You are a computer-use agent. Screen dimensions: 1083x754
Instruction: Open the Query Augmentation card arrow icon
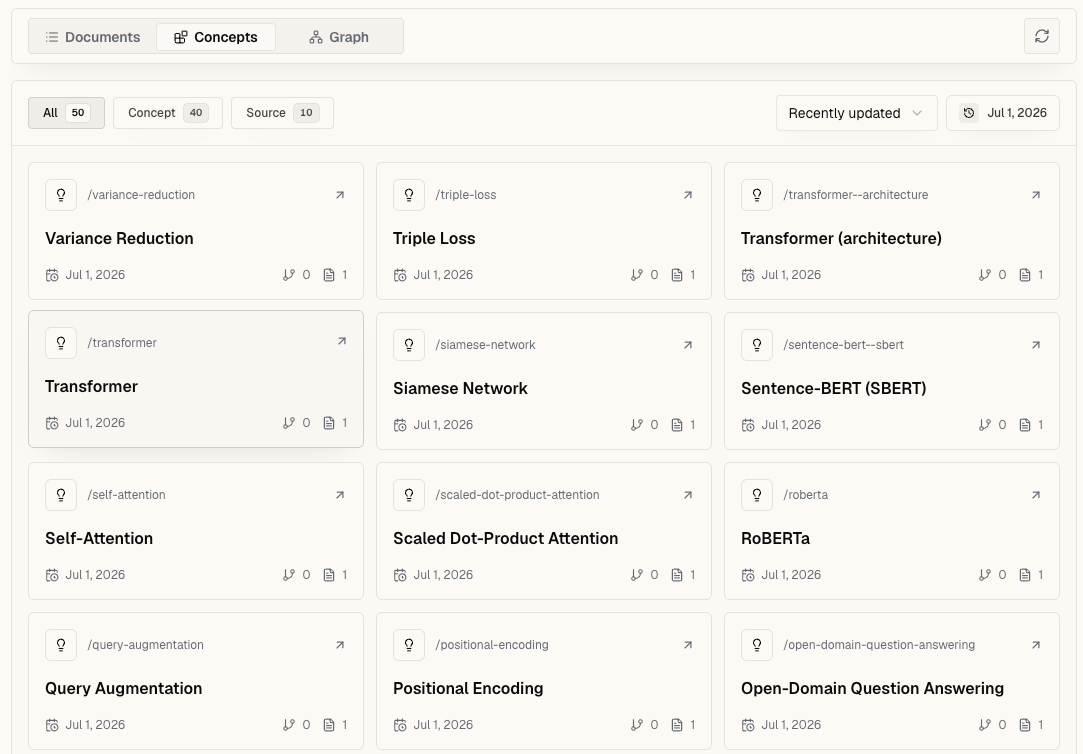tap(340, 645)
